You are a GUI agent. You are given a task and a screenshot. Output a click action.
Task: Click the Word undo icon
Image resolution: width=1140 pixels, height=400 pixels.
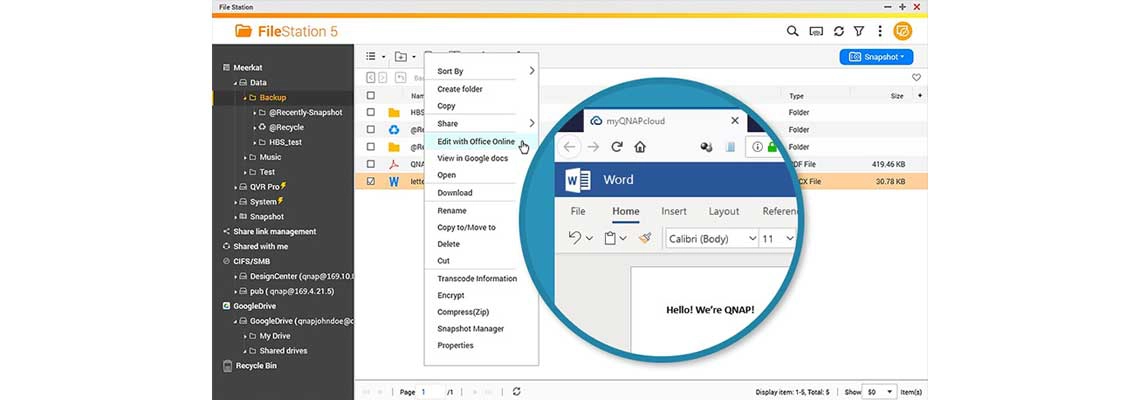point(575,238)
